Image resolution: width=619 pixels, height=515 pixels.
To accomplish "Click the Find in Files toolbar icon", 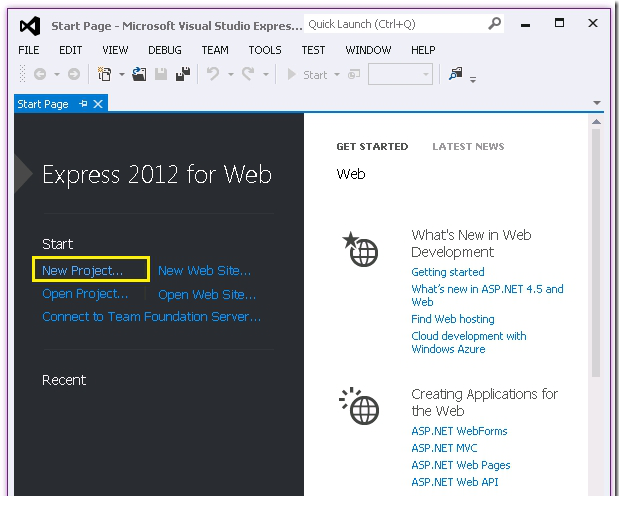I will pyautogui.click(x=456, y=74).
